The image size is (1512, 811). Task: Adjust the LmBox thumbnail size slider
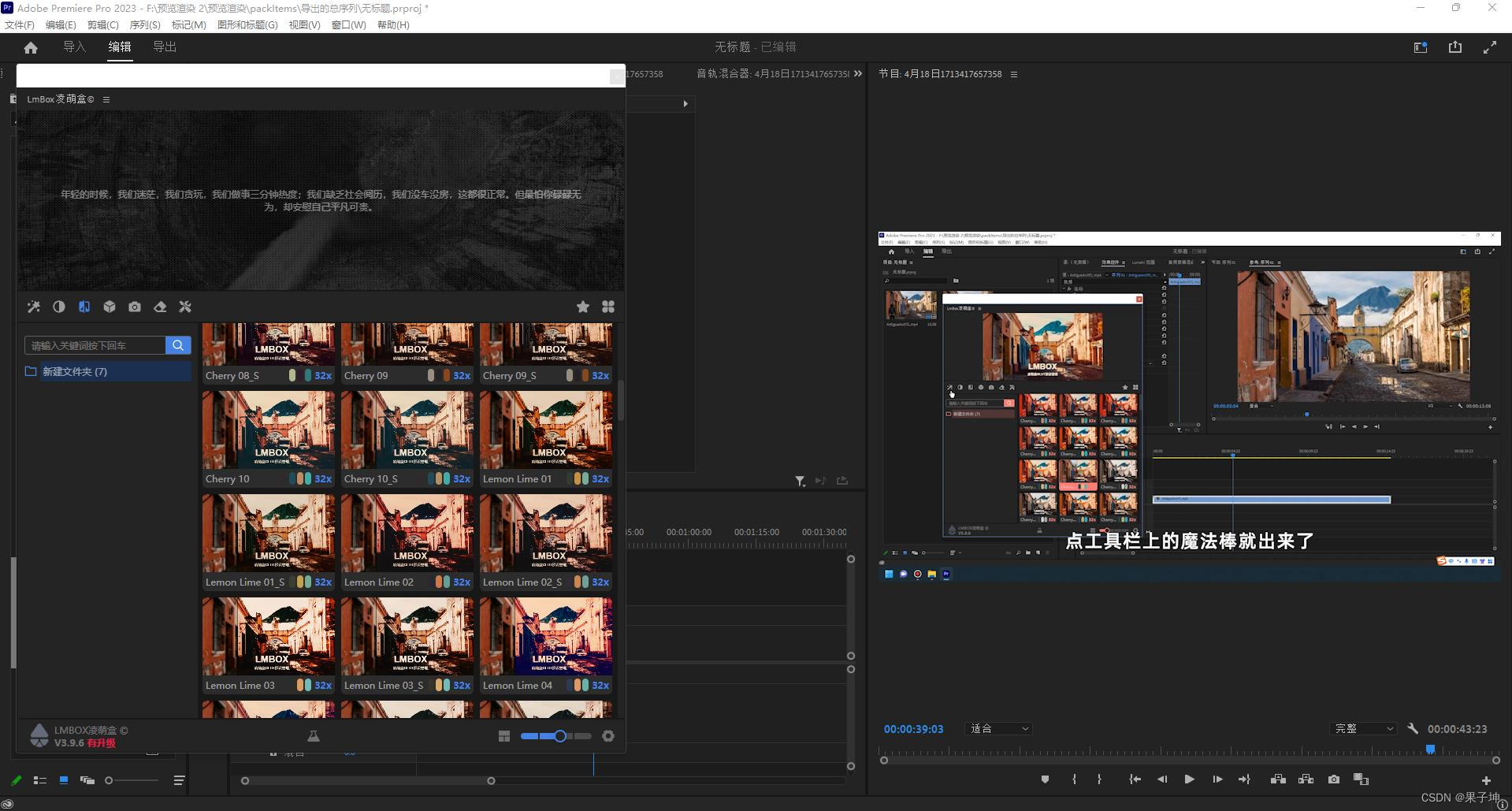coord(556,736)
